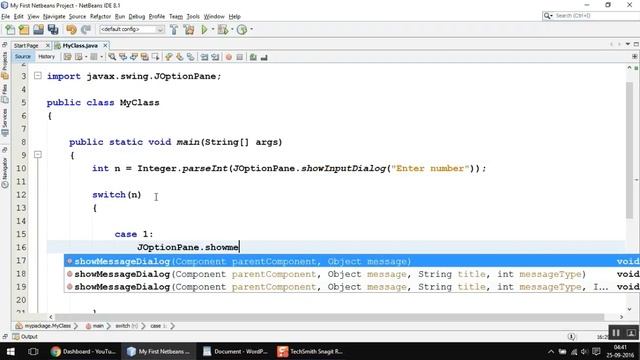The image size is (640, 360).
Task: Click the New Project toolbar icon
Action: 24,29
